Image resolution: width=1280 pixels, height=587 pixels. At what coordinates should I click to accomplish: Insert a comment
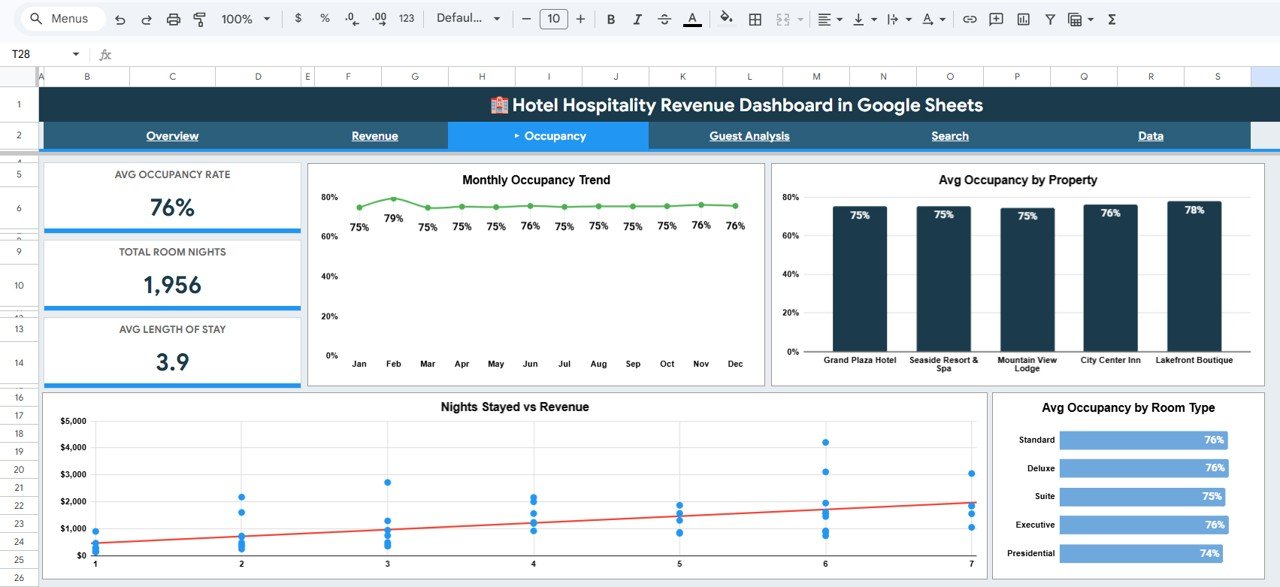click(x=995, y=18)
